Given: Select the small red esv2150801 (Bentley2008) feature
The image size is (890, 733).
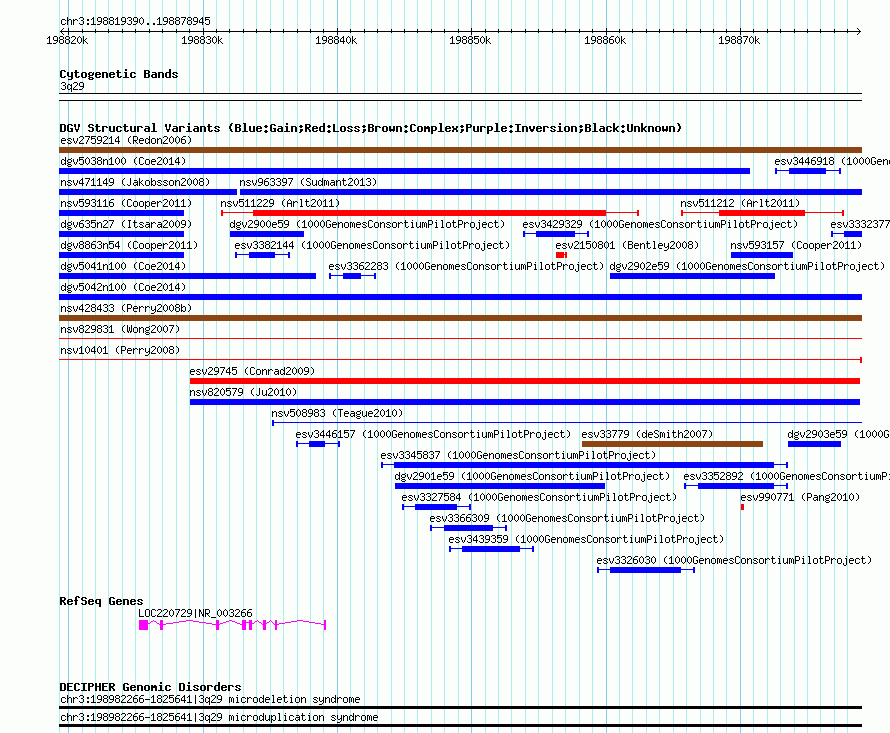Looking at the screenshot, I should coord(561,255).
